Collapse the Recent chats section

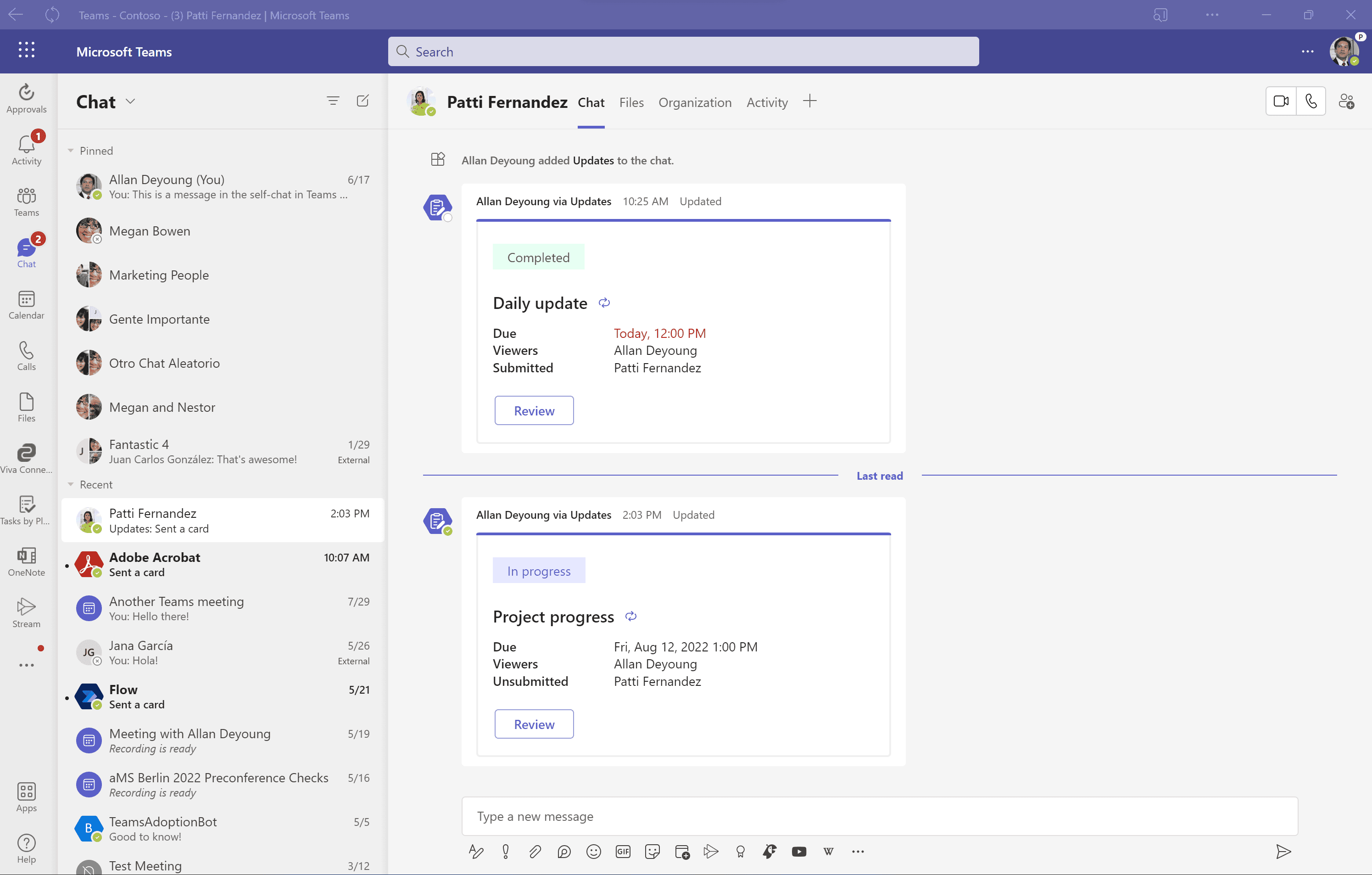click(x=71, y=484)
